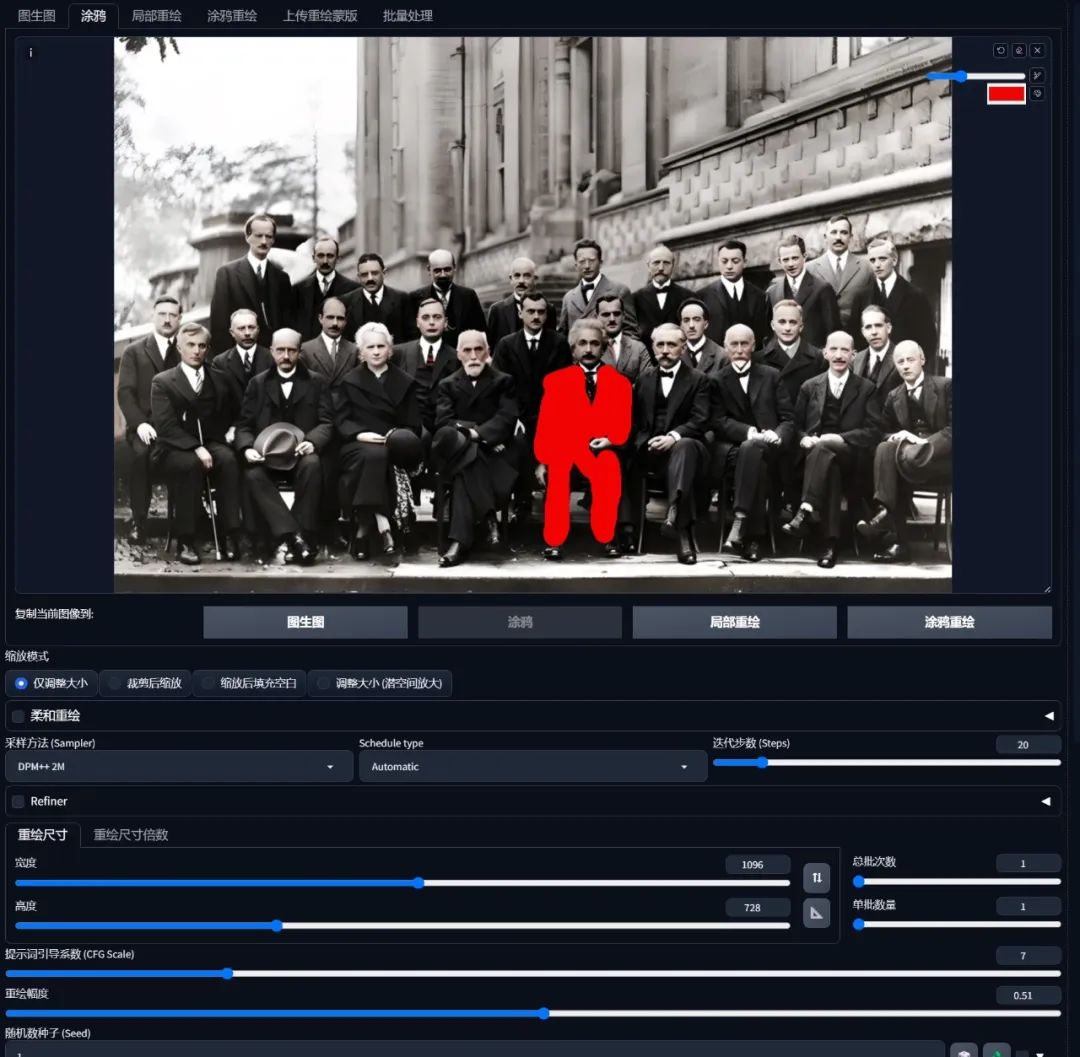Expand the Refiner section arrow

click(1046, 802)
